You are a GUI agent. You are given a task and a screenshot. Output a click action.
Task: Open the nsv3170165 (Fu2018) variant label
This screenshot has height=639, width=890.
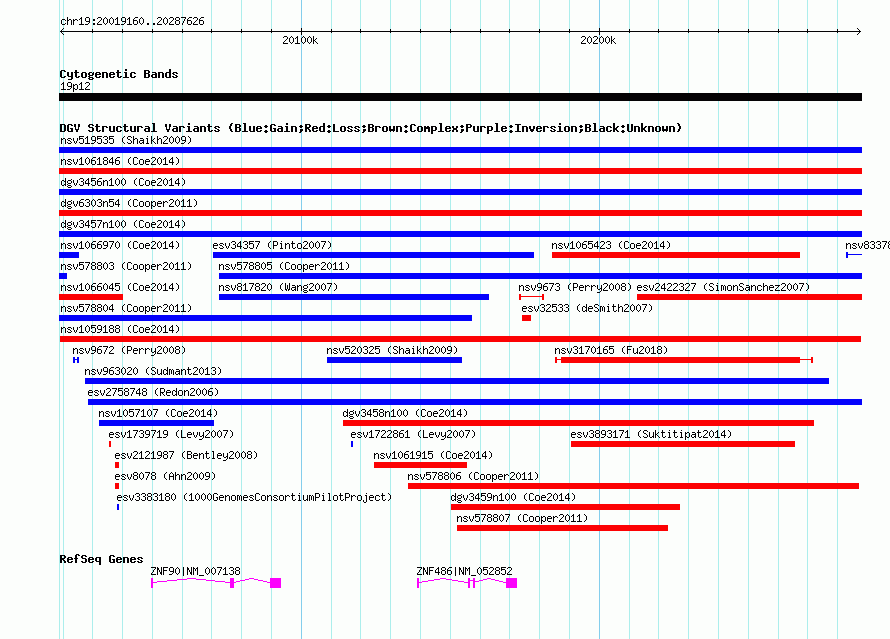coord(611,350)
